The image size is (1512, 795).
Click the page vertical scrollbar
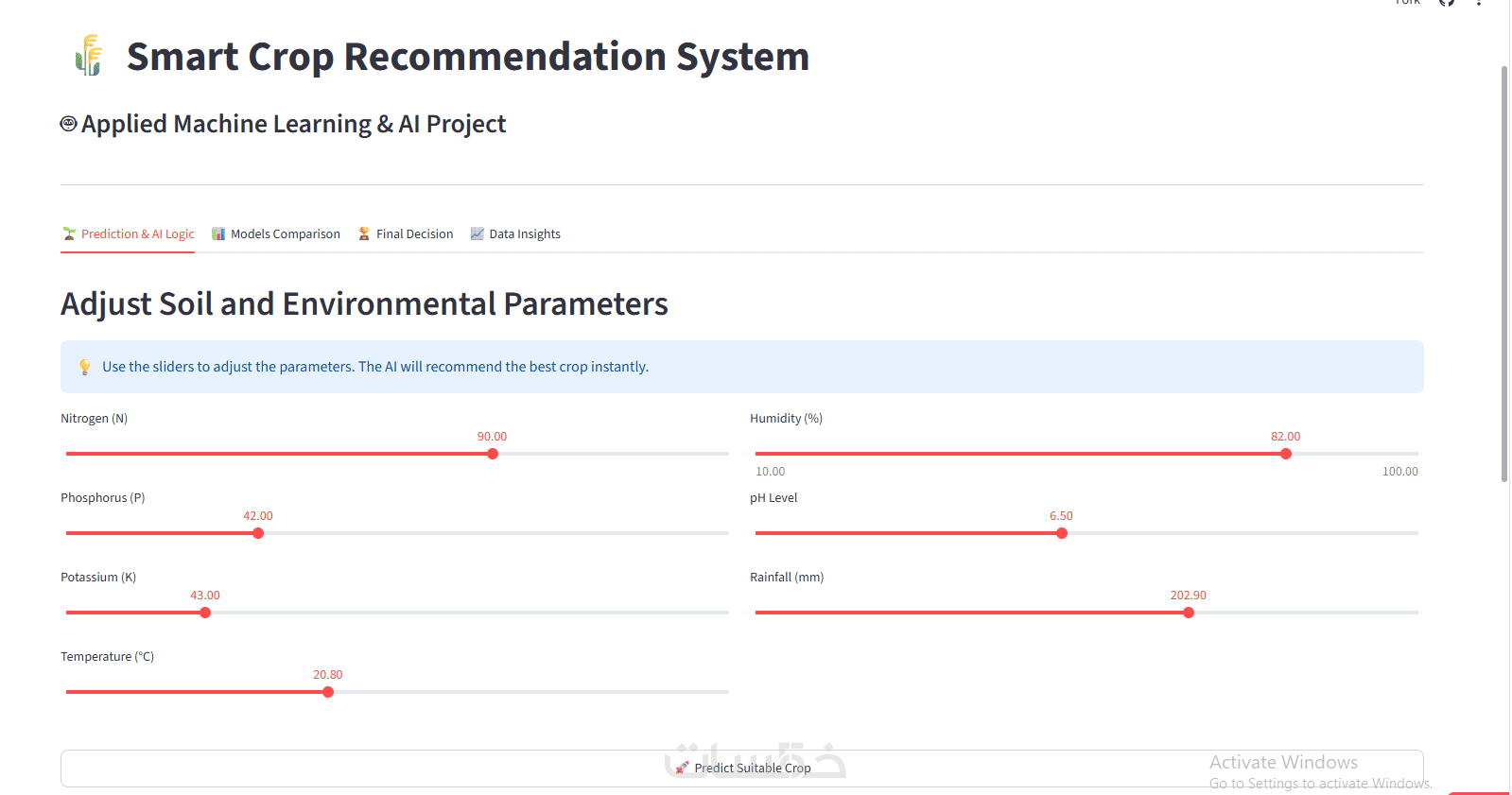pos(1504,274)
